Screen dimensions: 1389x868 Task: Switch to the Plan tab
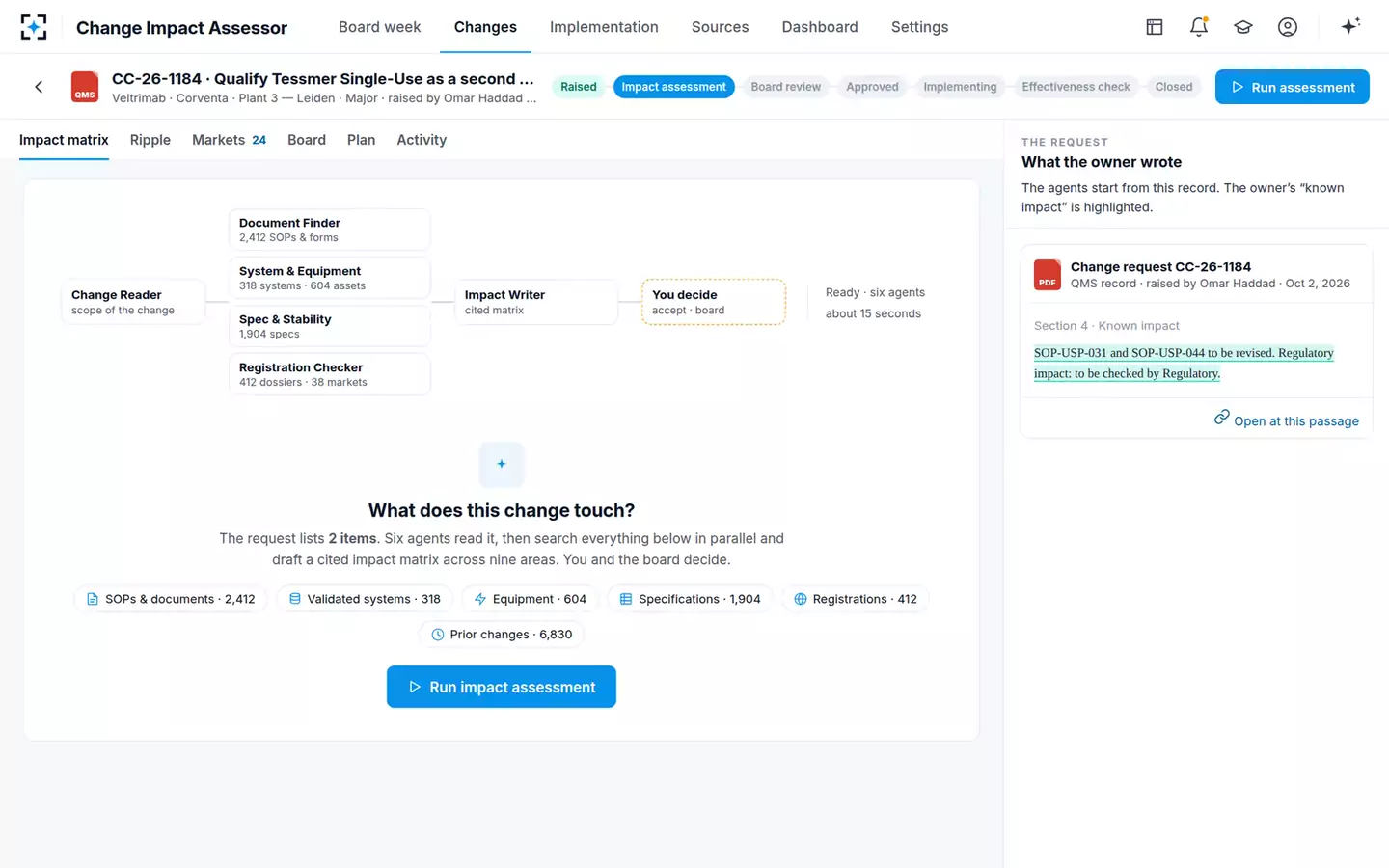point(361,140)
